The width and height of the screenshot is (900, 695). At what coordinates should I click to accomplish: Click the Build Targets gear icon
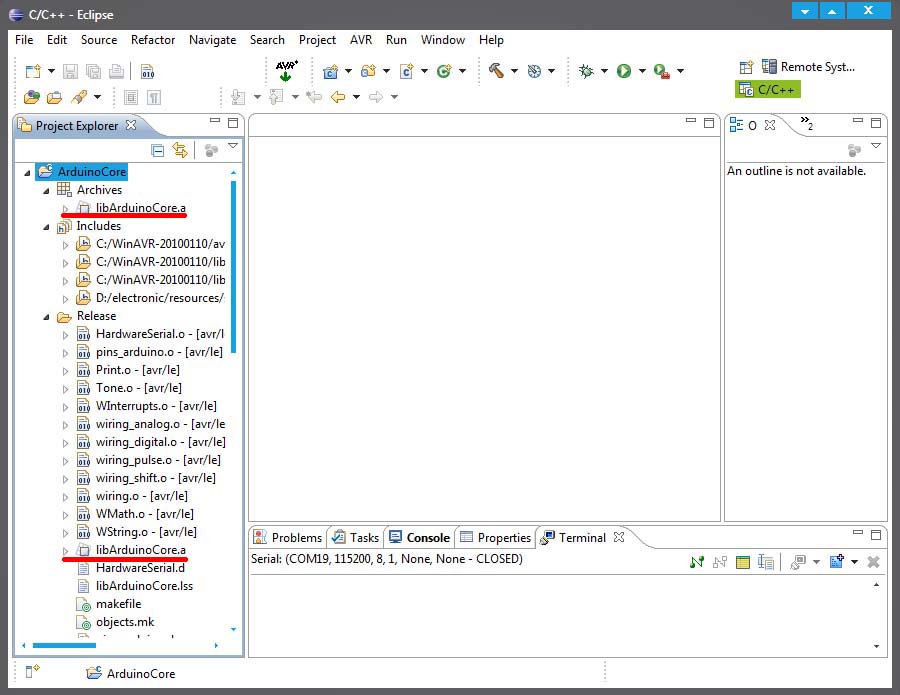pyautogui.click(x=534, y=71)
